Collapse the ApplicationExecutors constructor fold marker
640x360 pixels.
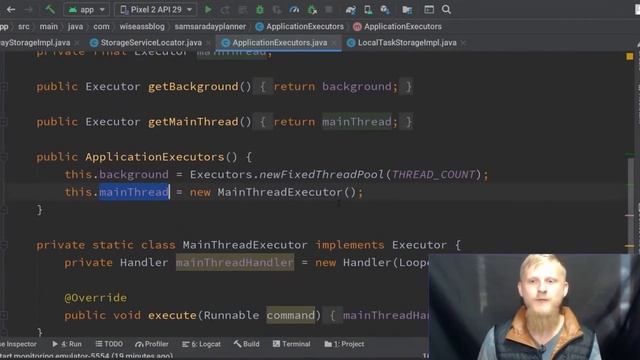4,157
